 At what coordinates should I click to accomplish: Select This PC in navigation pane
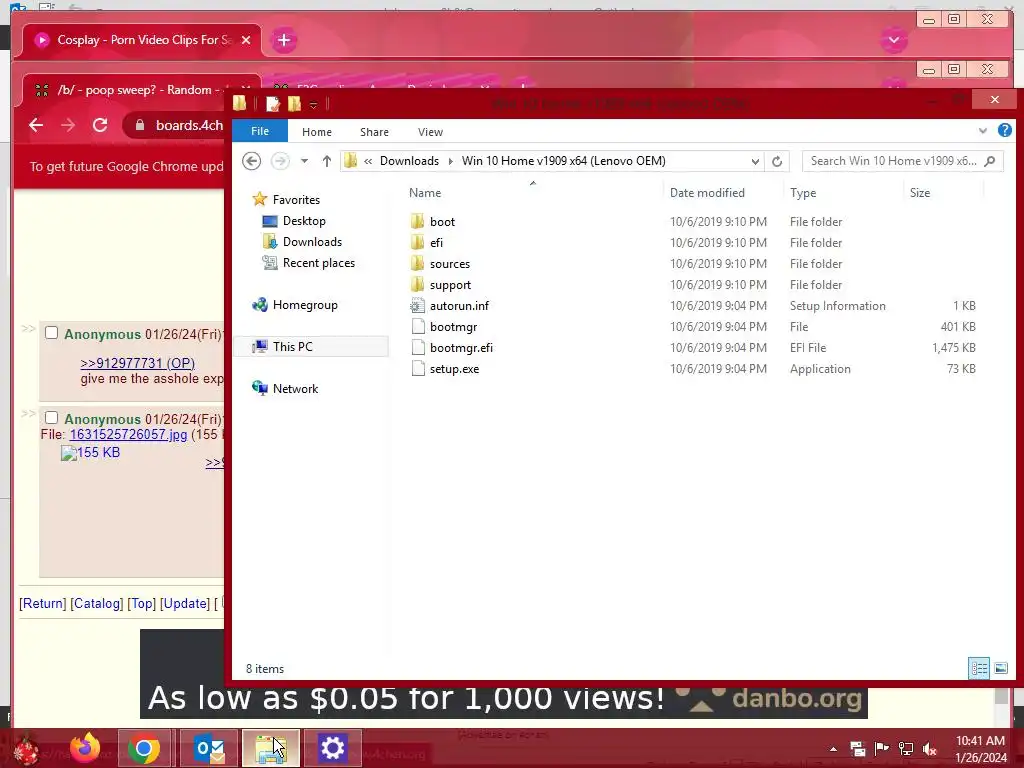pos(293,347)
